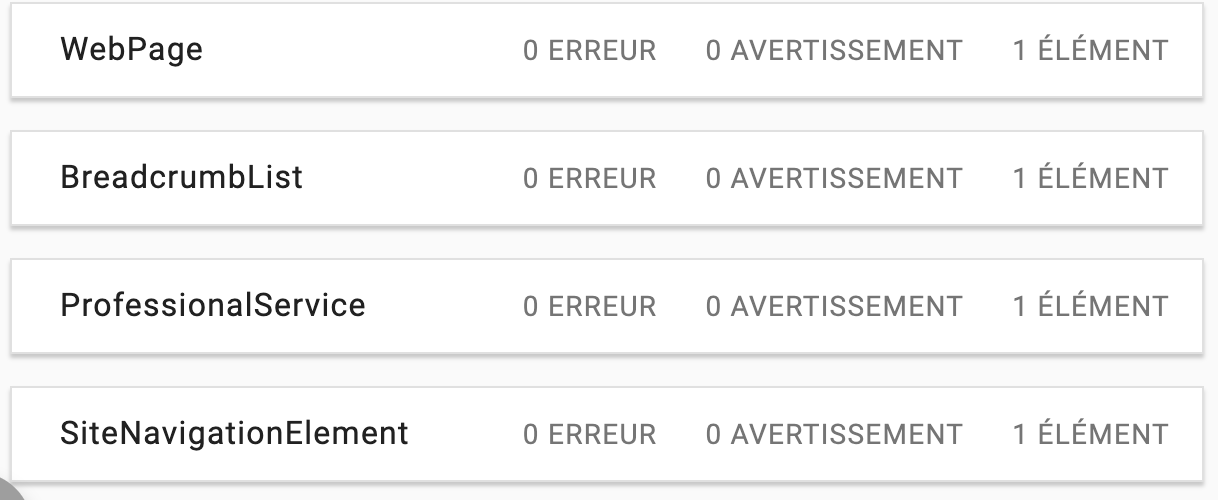Click BreadcrumbList's 0 AVERTISSEMENT count

click(x=834, y=178)
